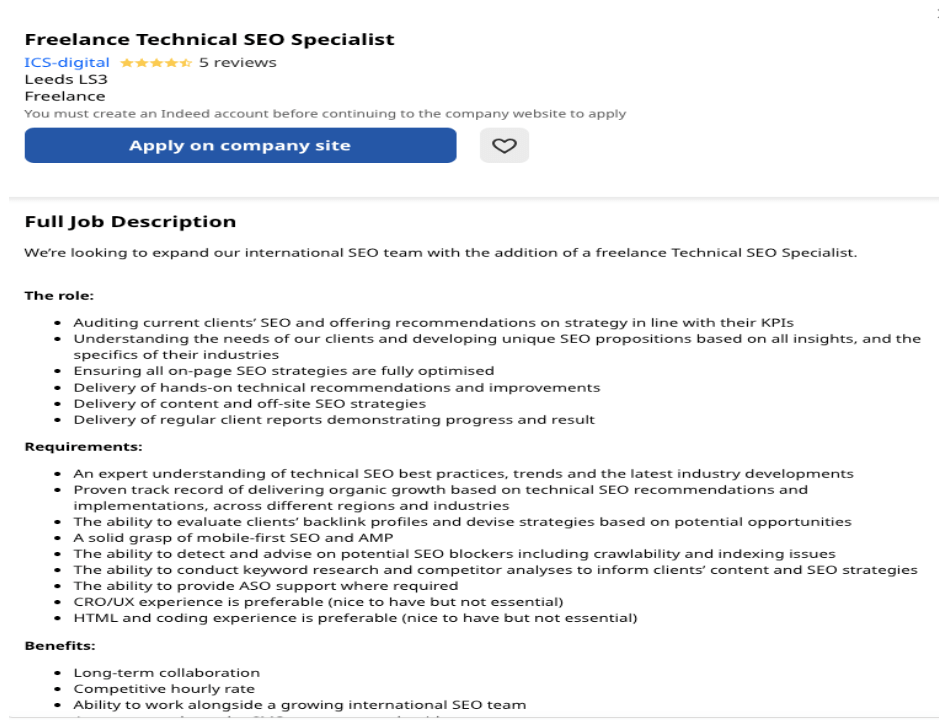
Task: Click the "Requirements:" section heading
Action: (83, 446)
